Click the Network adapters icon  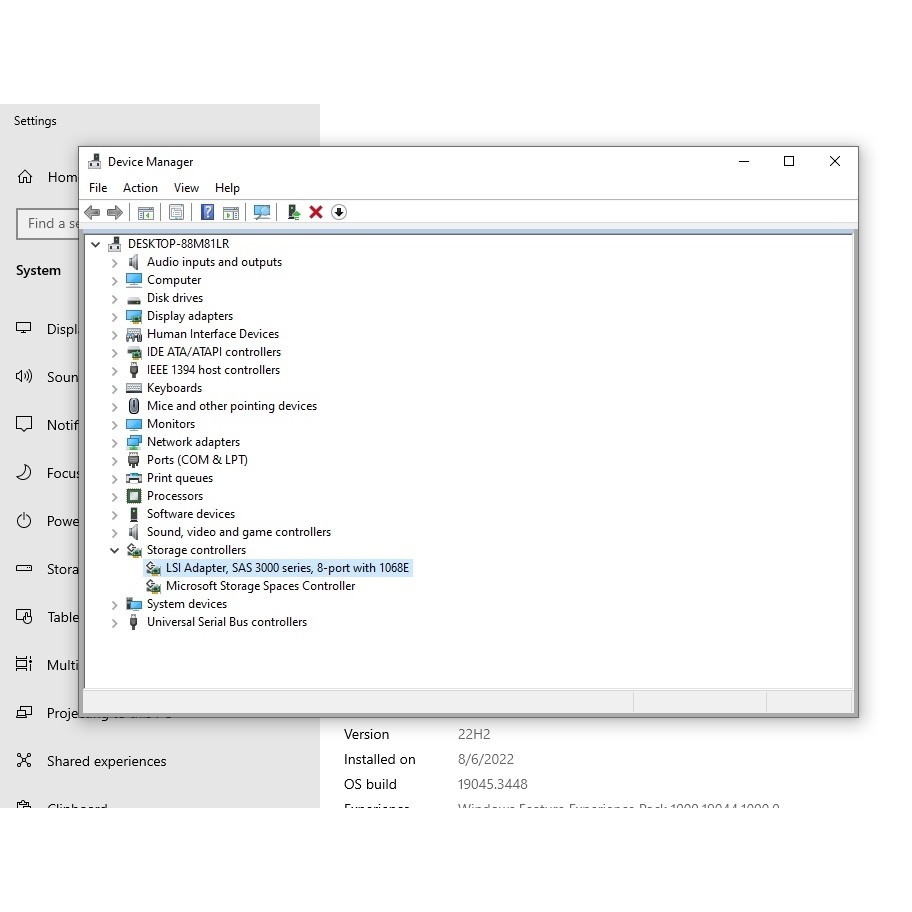coord(134,442)
